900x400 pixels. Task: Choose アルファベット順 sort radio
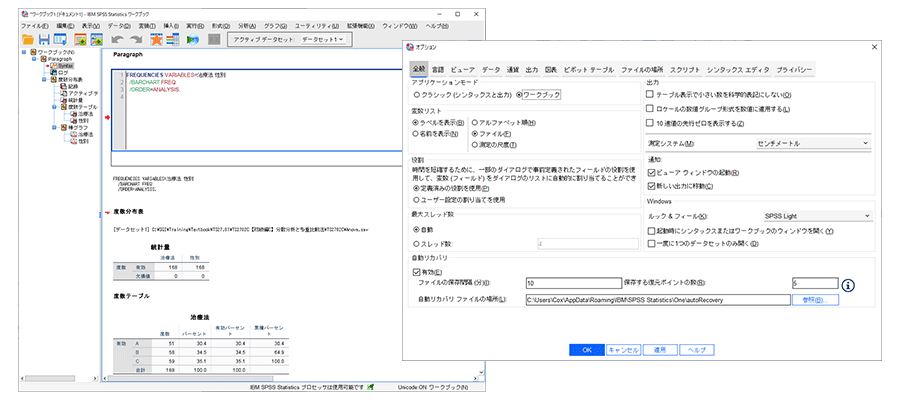coord(475,123)
